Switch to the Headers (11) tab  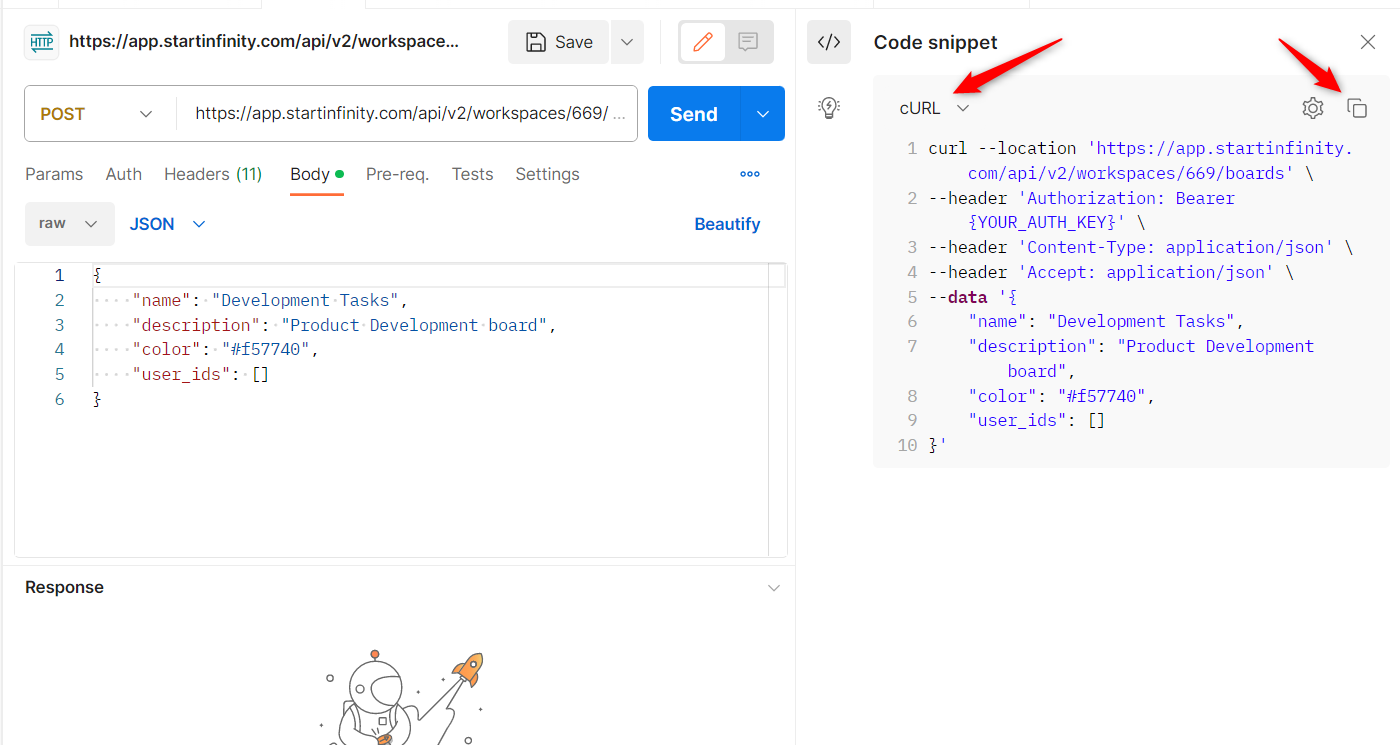(213, 174)
